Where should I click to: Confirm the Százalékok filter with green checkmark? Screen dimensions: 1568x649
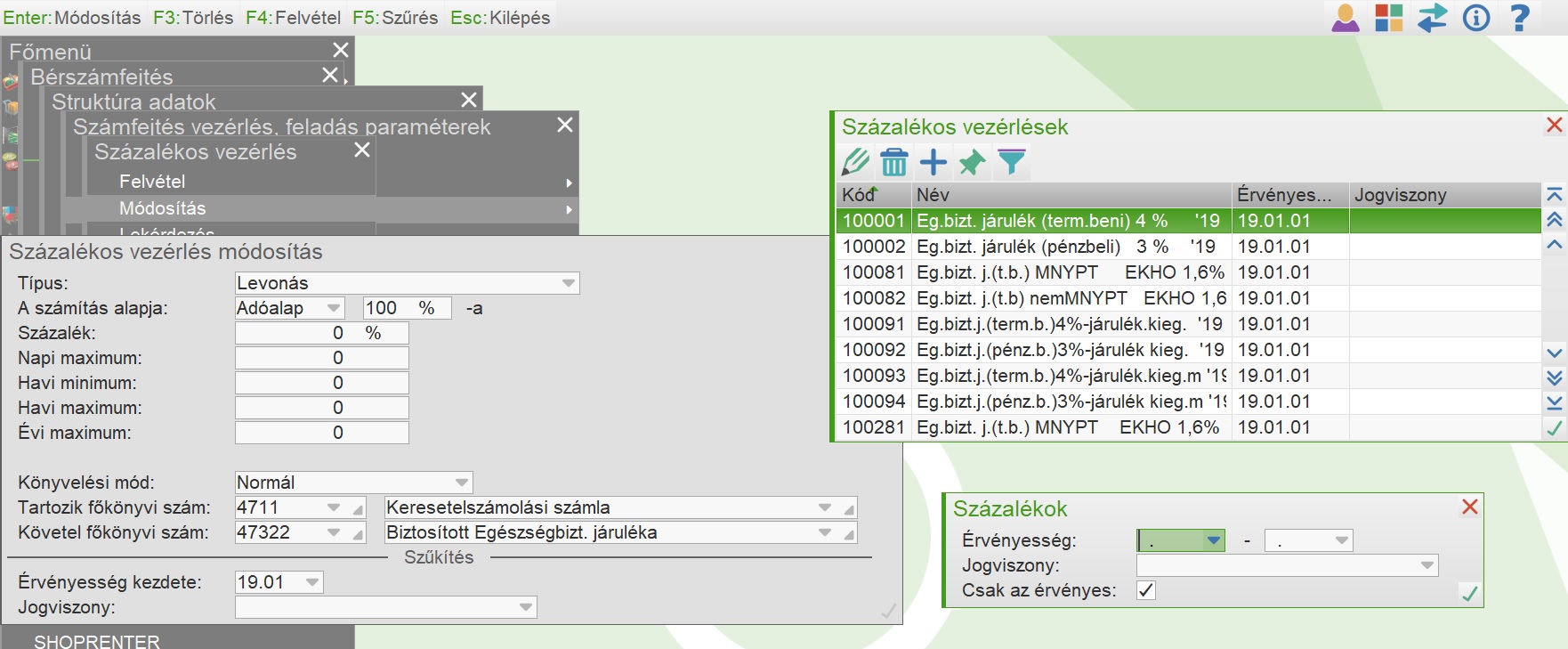(1470, 593)
